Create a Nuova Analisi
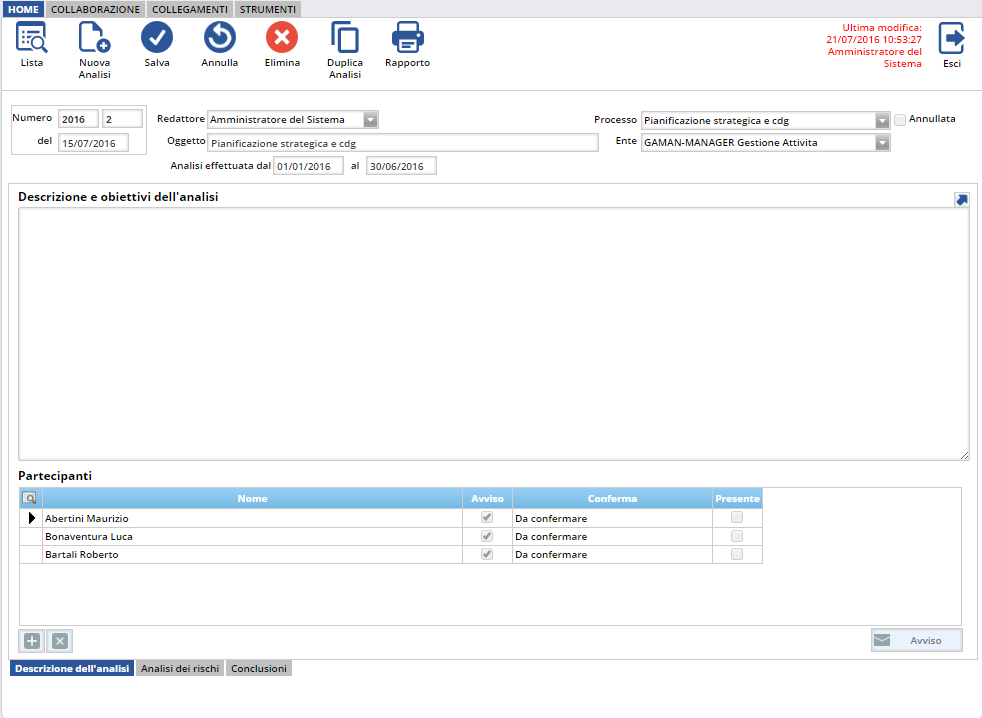Image resolution: width=982 pixels, height=718 pixels. [94, 38]
